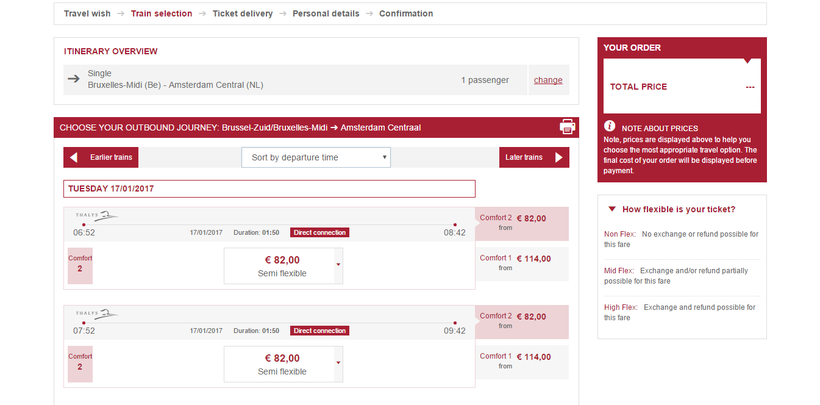Click the info icon beside Note About Prices
The image size is (820, 405).
[609, 126]
